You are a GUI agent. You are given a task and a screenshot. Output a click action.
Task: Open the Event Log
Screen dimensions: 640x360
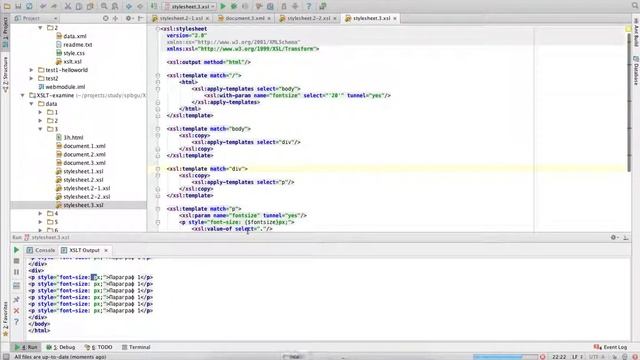click(611, 347)
